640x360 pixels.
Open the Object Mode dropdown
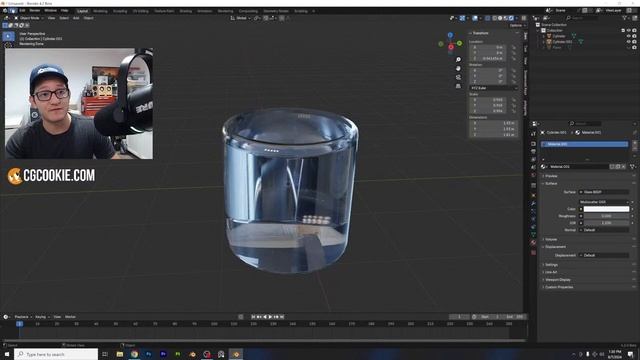click(30, 18)
